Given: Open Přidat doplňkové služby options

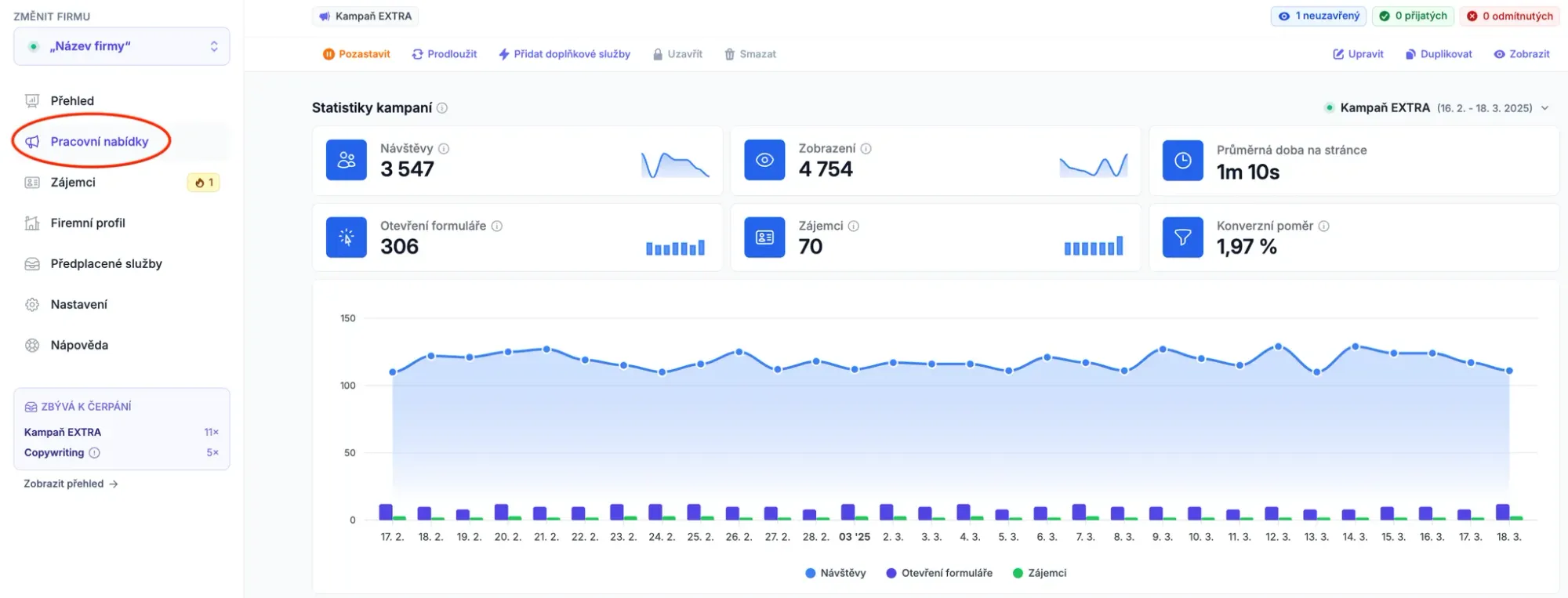Looking at the screenshot, I should [x=564, y=54].
